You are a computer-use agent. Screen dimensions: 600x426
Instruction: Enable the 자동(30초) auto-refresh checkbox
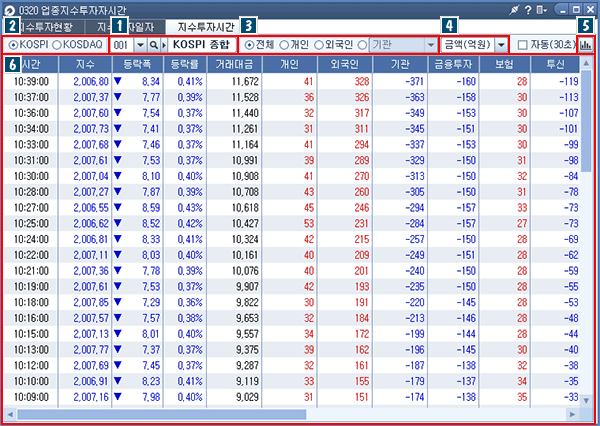click(x=522, y=46)
